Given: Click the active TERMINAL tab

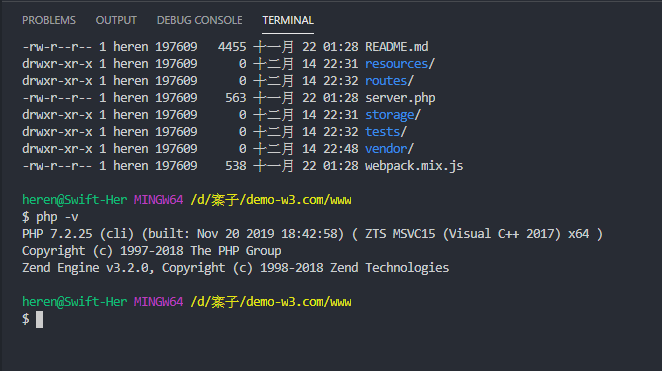Looking at the screenshot, I should click(x=288, y=20).
